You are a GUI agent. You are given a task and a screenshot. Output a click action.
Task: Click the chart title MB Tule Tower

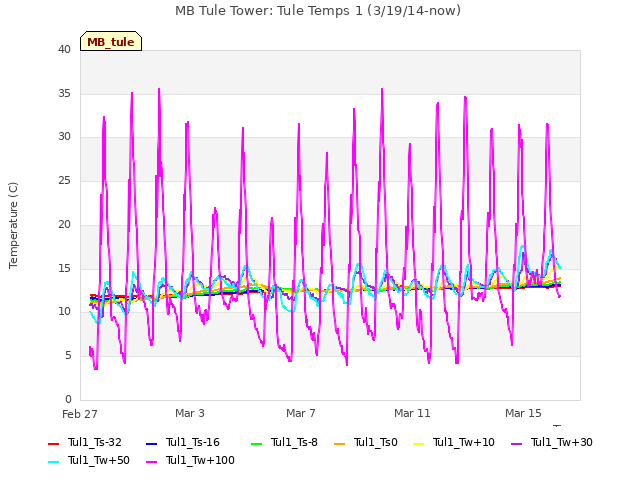318,11
